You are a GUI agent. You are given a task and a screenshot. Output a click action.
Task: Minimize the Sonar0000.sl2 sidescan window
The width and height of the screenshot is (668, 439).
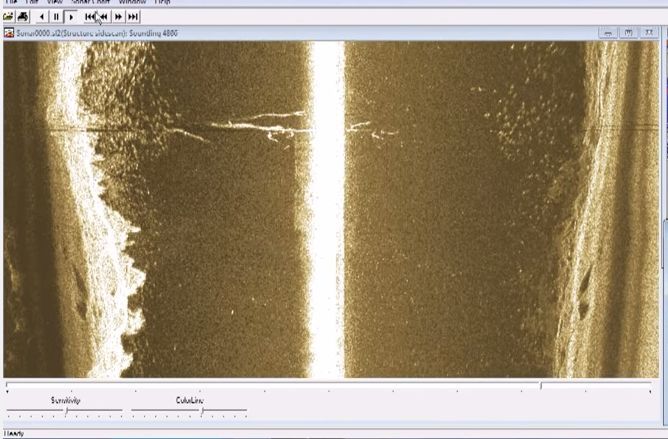(x=608, y=33)
